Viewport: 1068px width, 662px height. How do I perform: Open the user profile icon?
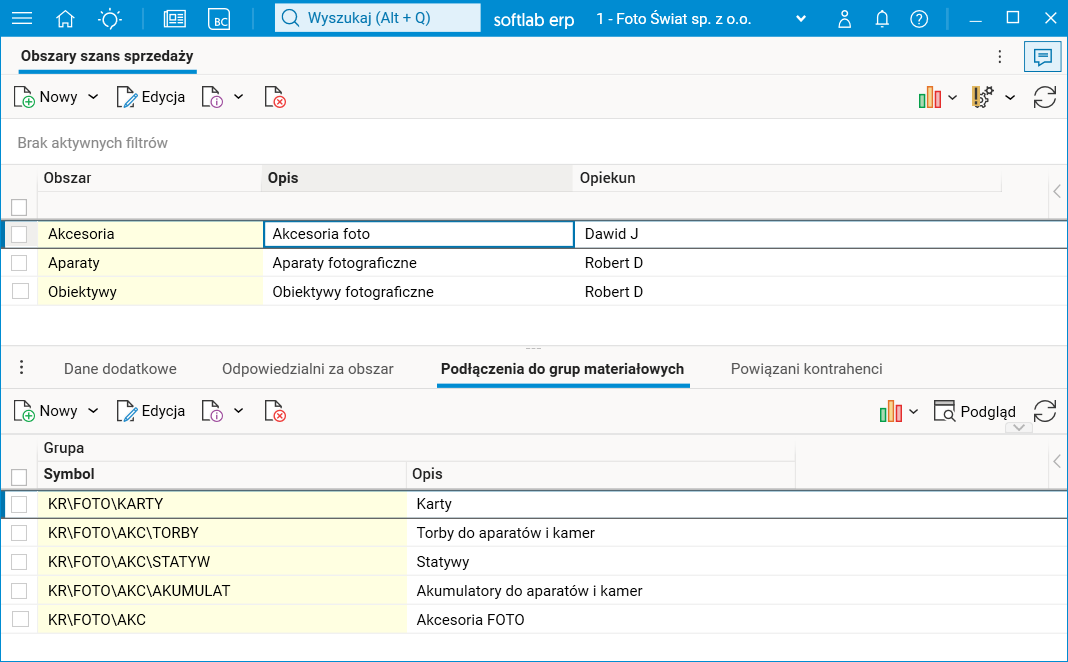[845, 18]
